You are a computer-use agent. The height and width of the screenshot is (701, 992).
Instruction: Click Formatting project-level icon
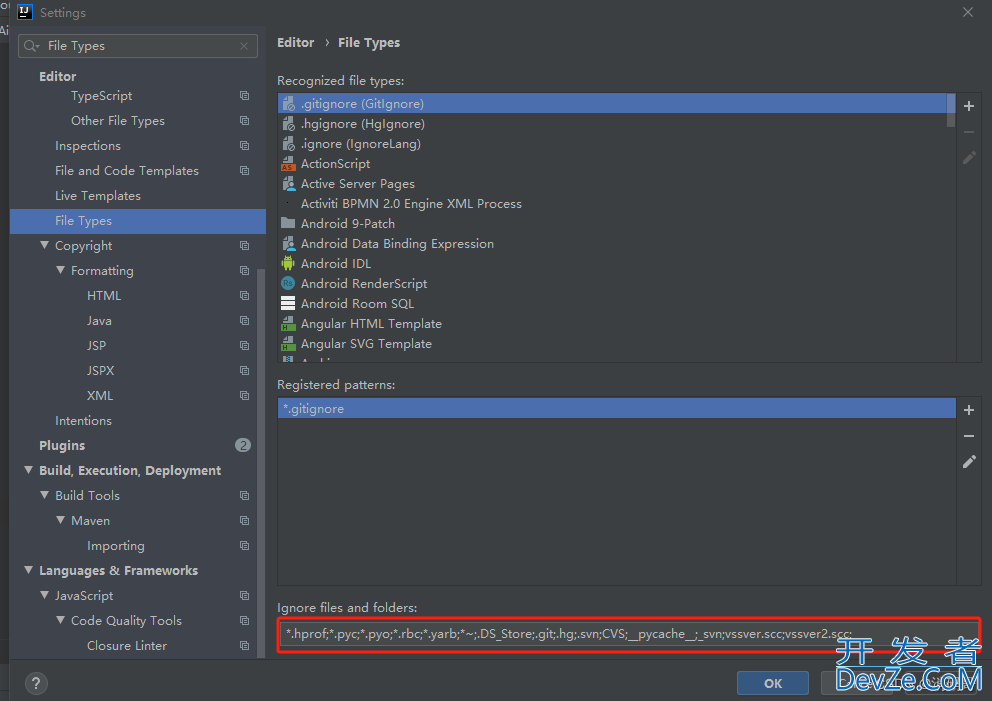point(244,270)
